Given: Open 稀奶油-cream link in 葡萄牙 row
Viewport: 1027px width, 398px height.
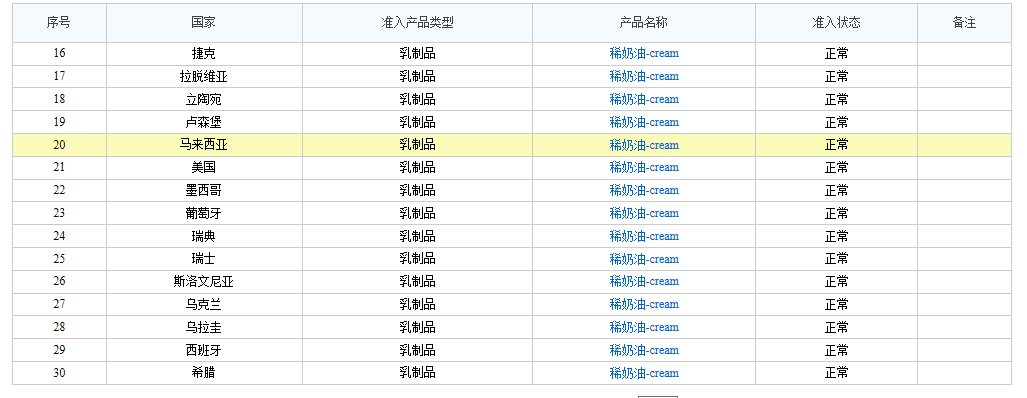Looking at the screenshot, I should (644, 213).
